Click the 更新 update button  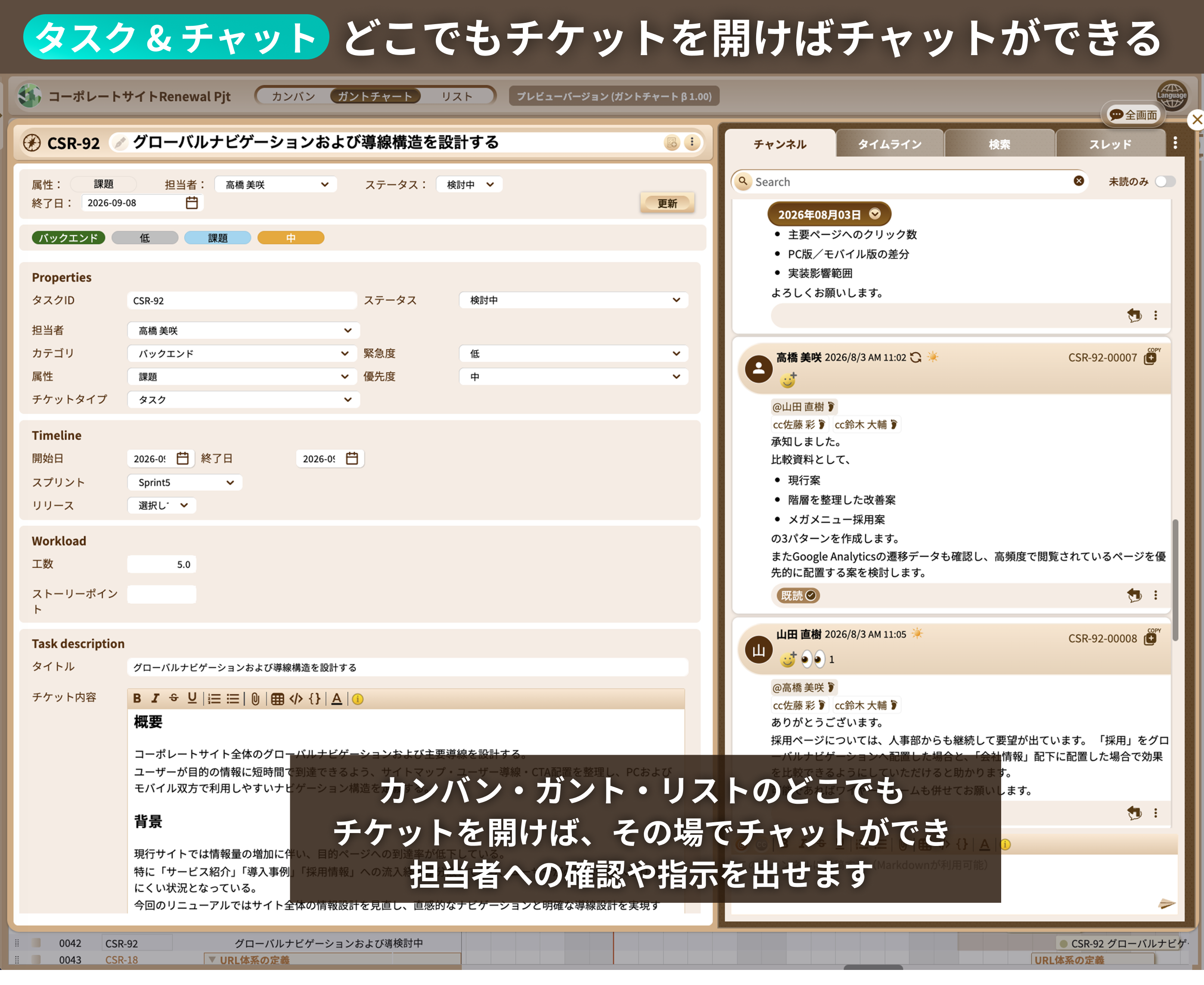[x=667, y=203]
